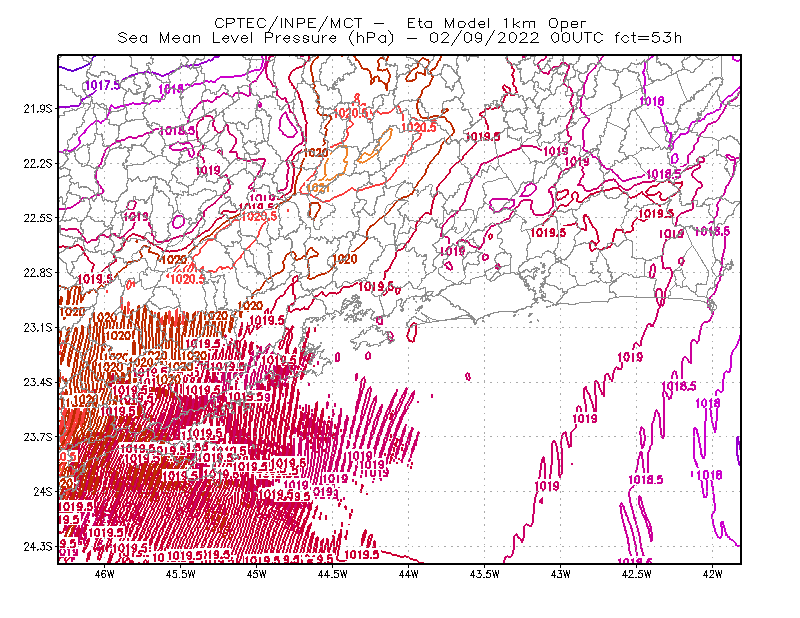Select the 'Sea Mean Level Pressure (hPa)' subtitle
This screenshot has height=618, width=800.
[256, 38]
